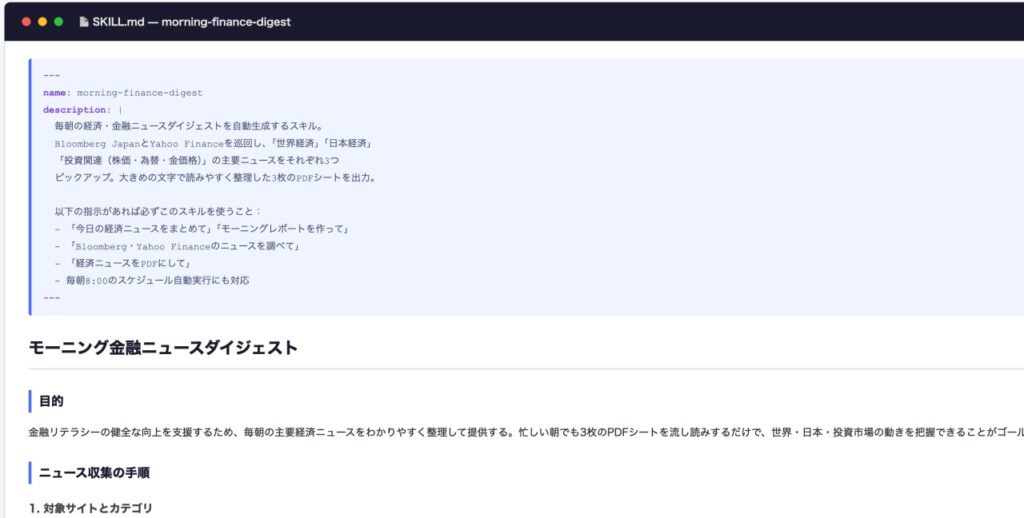1024x518 pixels.
Task: Click the line ending with PDFシートを出力
Action: (x=215, y=178)
